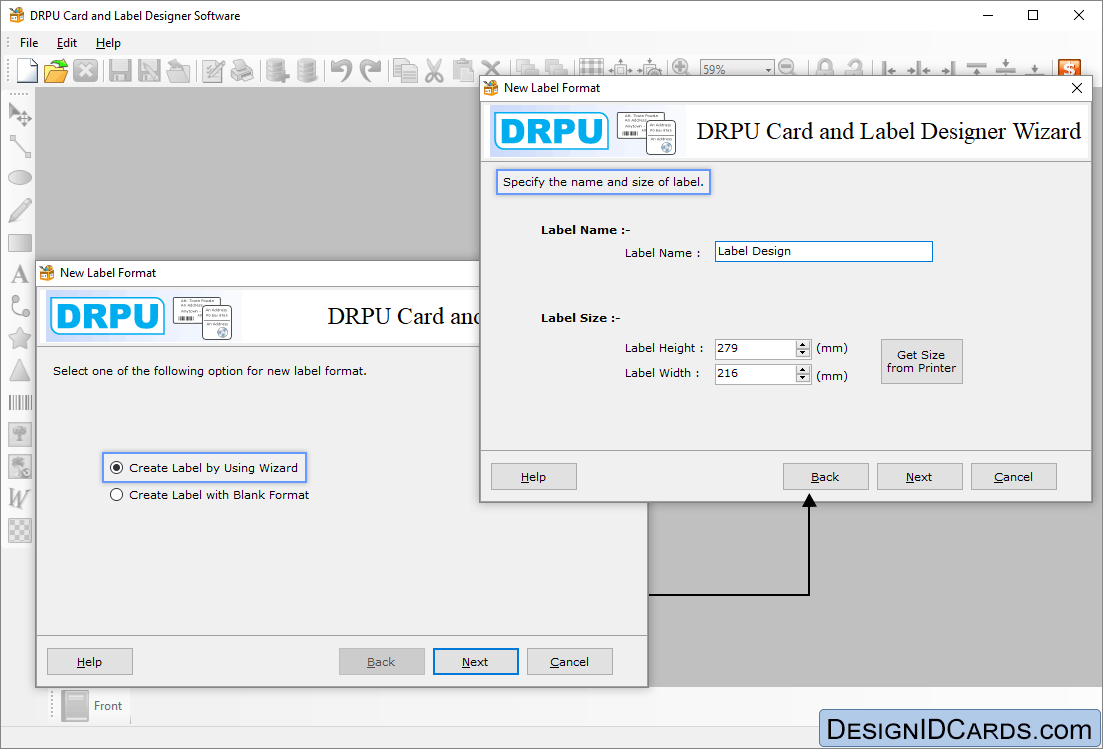Image resolution: width=1103 pixels, height=749 pixels.
Task: Click the Redo arrow icon
Action: tap(370, 70)
